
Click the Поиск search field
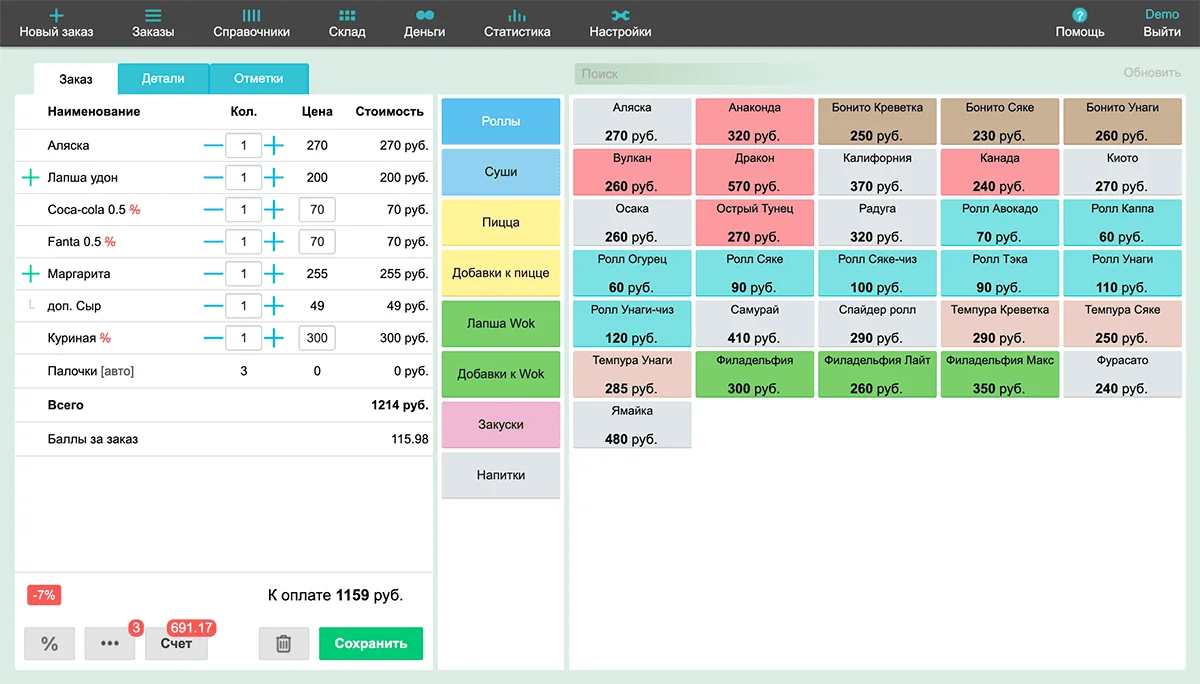[695, 74]
